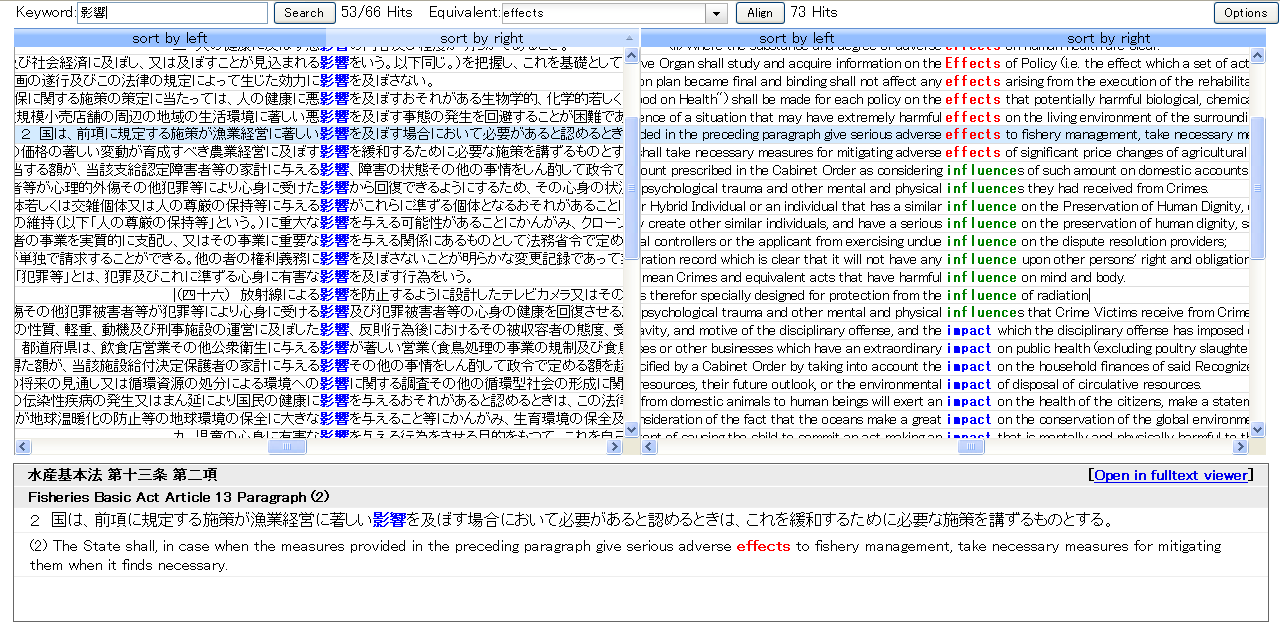Click detail title "水産基本法 第十三条 第二項"
The width and height of the screenshot is (1280, 626).
click(122, 475)
